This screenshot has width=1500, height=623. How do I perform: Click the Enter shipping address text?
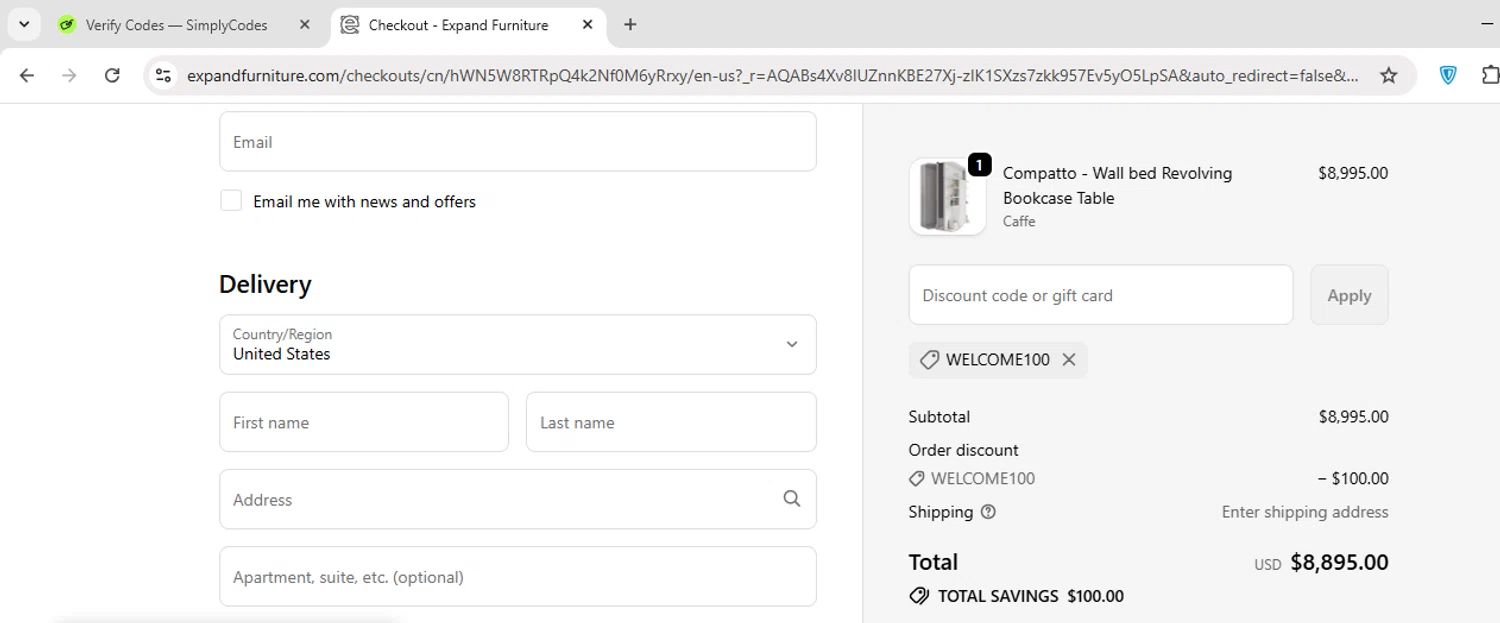coord(1305,512)
